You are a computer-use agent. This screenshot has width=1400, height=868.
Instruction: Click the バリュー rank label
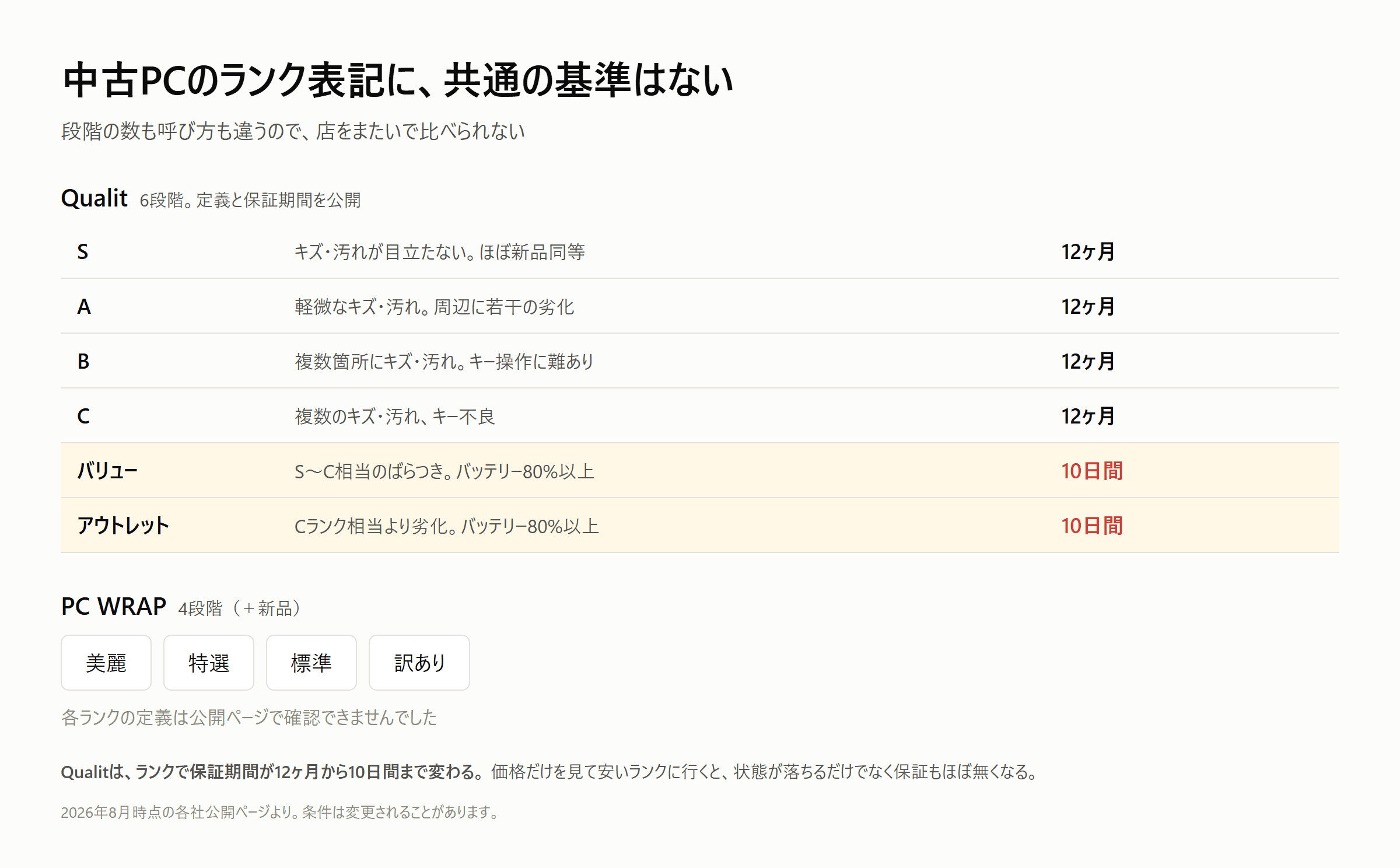coord(107,471)
